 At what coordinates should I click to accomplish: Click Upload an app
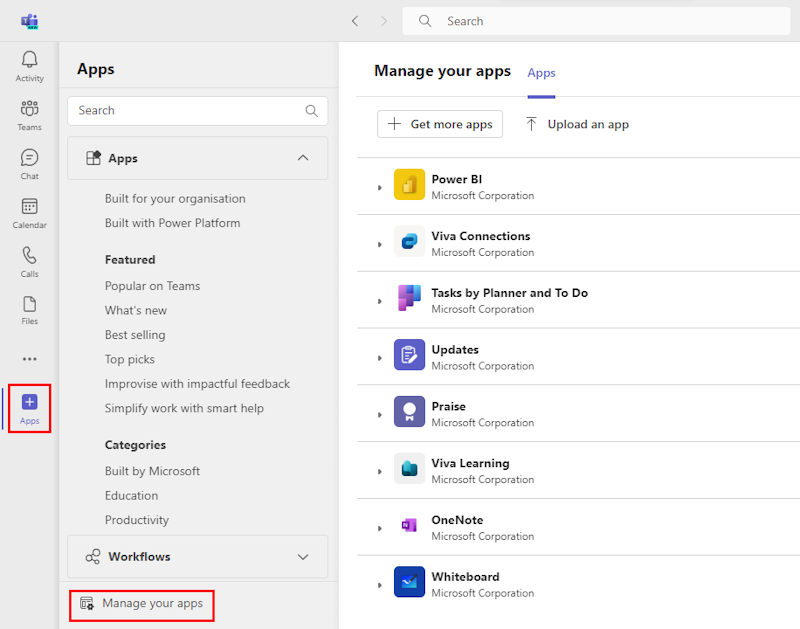pos(577,124)
